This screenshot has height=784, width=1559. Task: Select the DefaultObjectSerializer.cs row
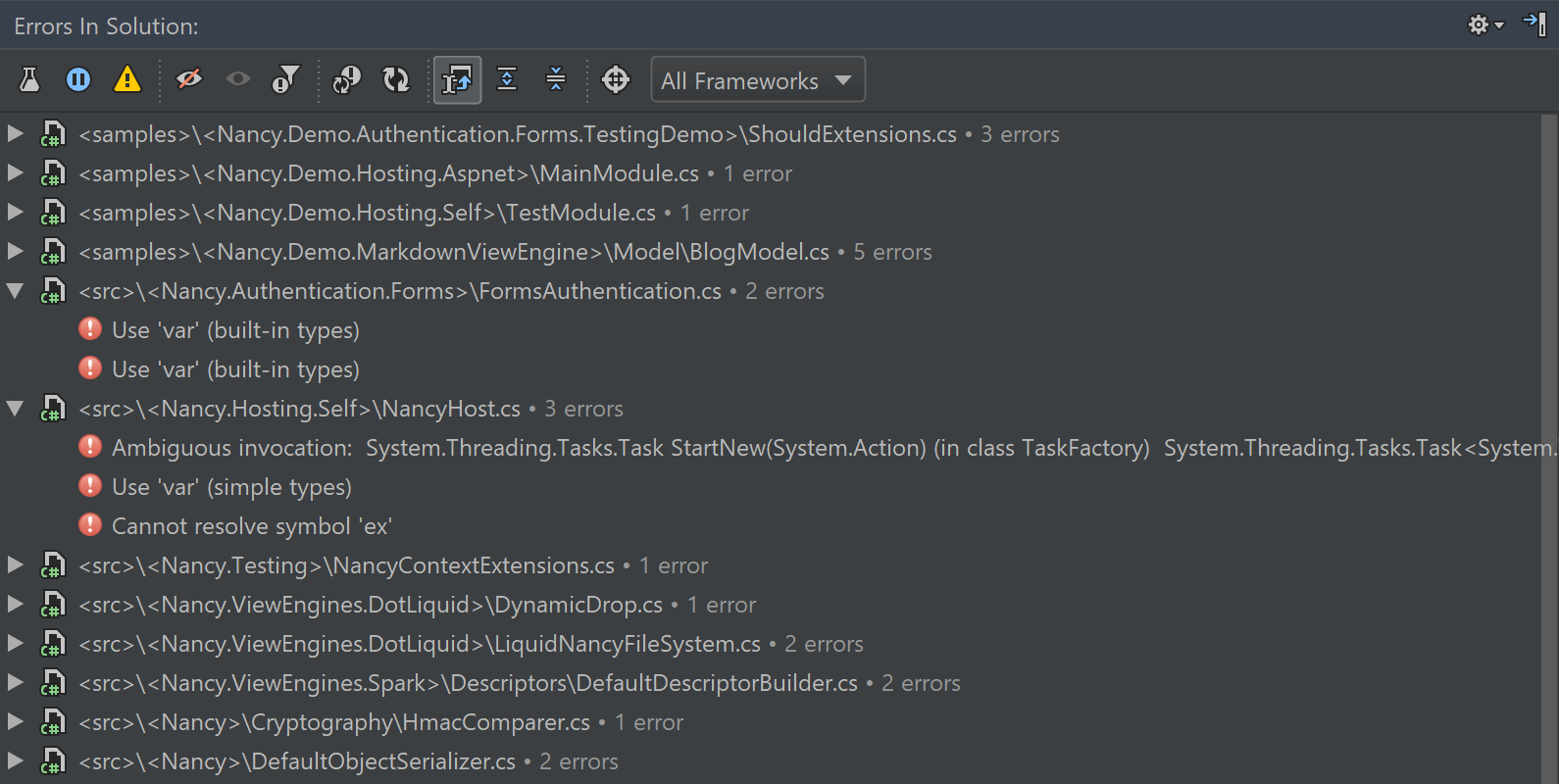[770, 761]
